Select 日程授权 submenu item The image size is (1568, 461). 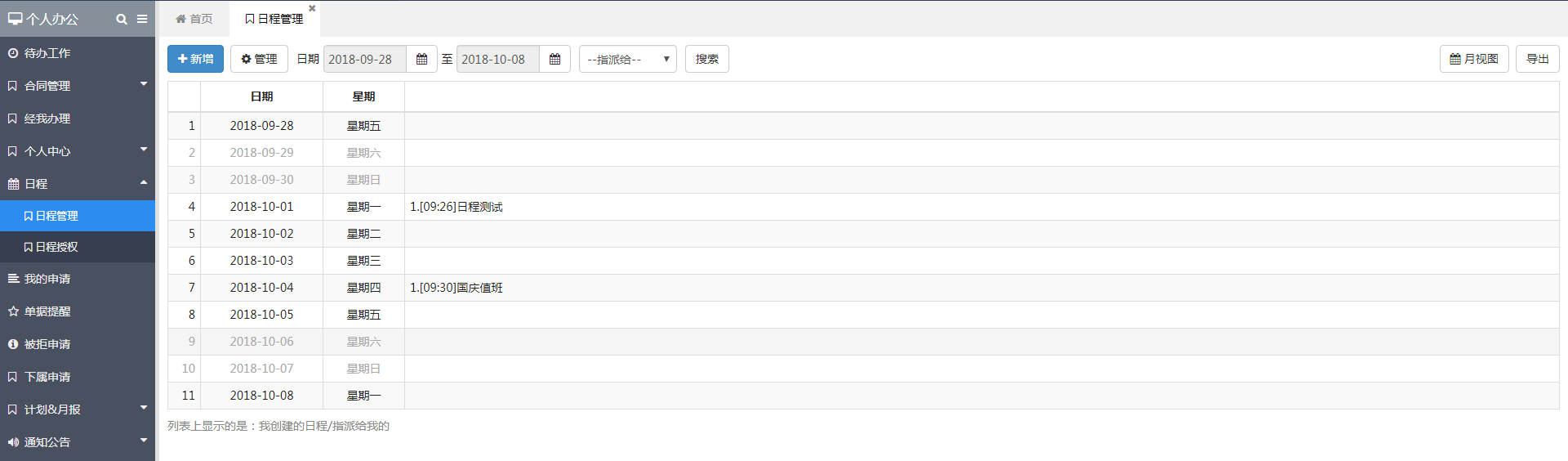click(x=78, y=247)
